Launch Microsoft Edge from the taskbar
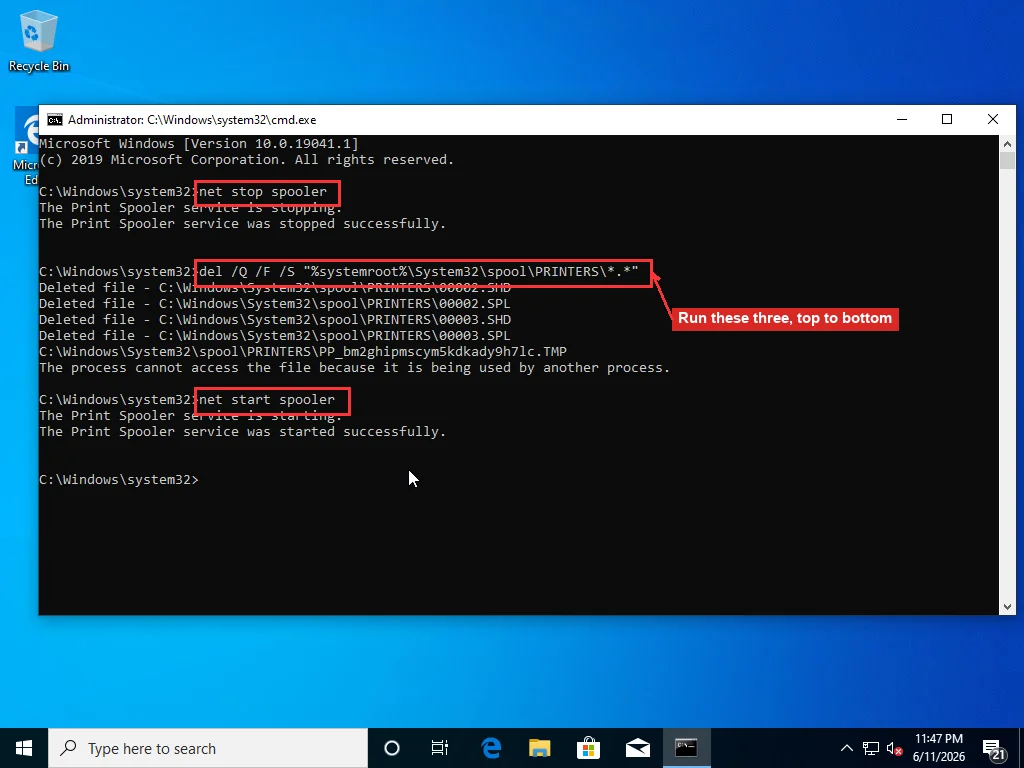The image size is (1024, 768). 491,748
